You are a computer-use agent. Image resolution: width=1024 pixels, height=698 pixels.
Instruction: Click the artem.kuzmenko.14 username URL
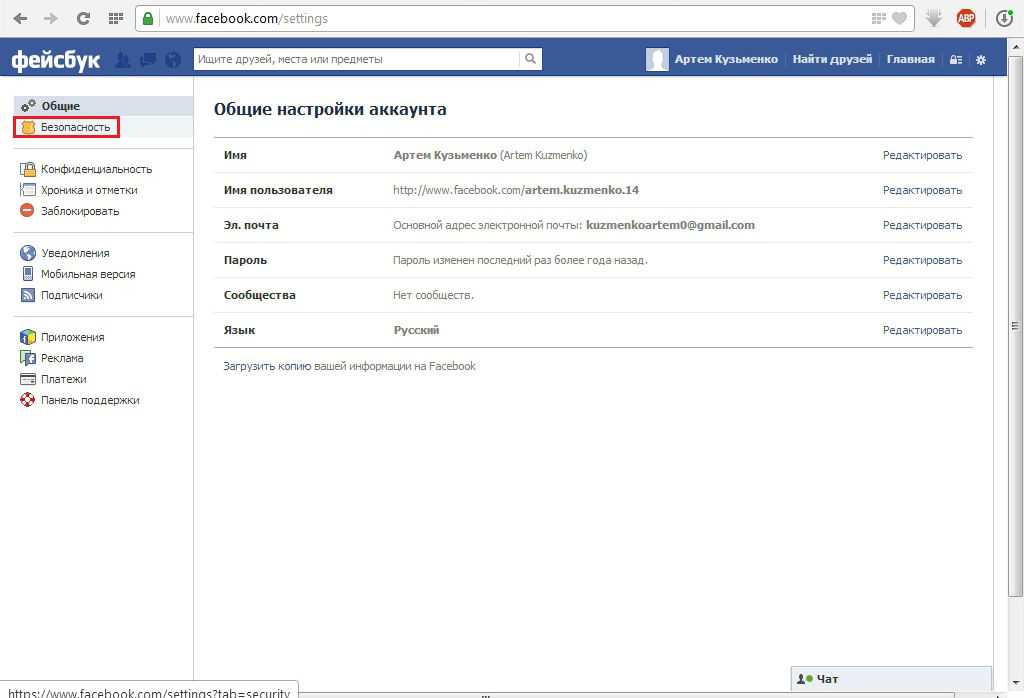click(516, 190)
